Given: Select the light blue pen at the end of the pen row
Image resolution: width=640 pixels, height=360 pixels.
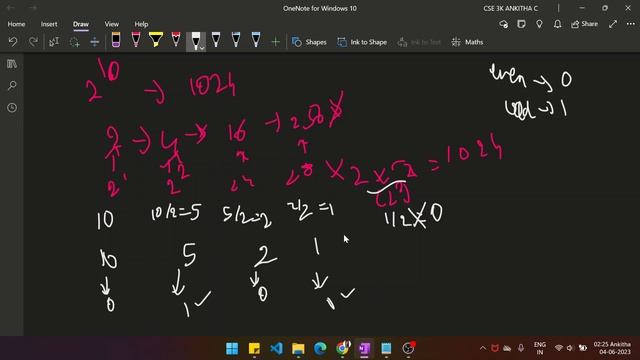Looking at the screenshot, I should point(256,40).
